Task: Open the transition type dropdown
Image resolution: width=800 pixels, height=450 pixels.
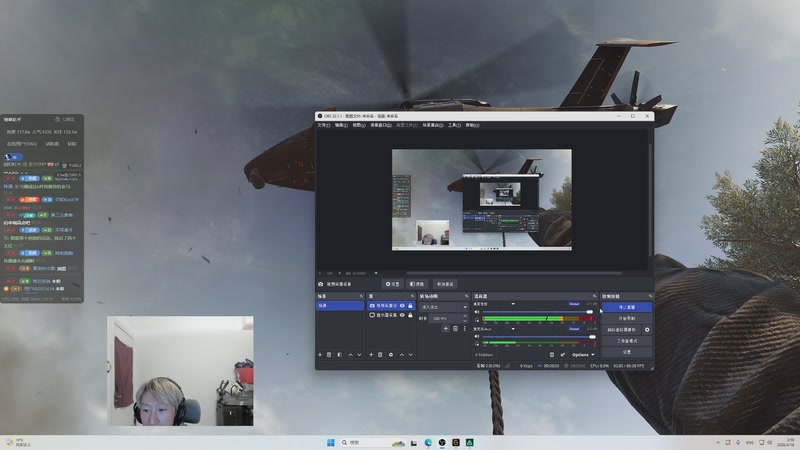Action: (443, 307)
